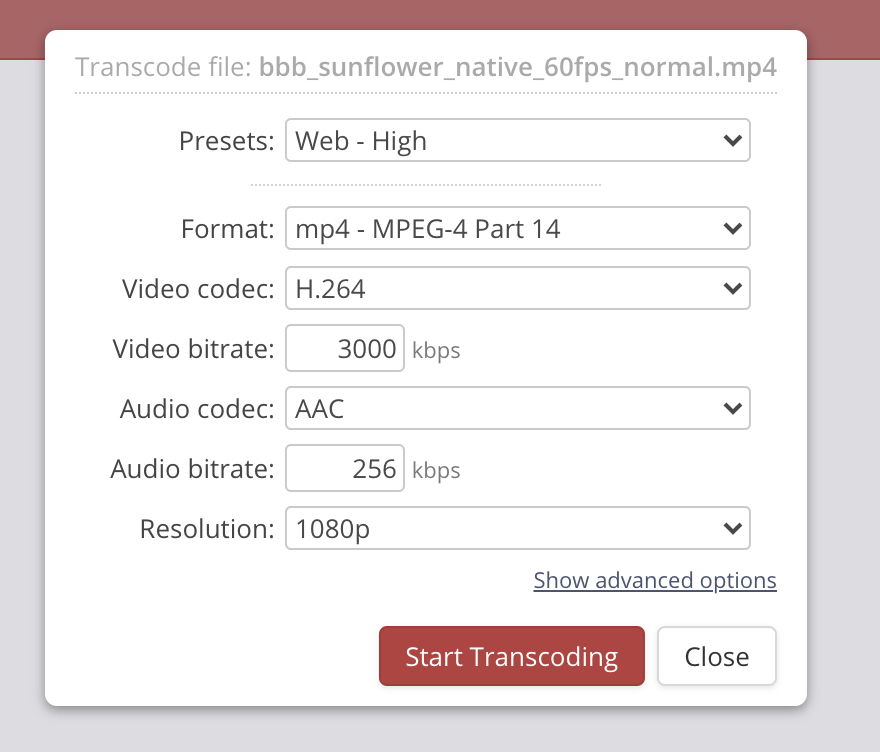880x752 pixels.
Task: Click the "Audio codec:" label text
Action: 197,408
